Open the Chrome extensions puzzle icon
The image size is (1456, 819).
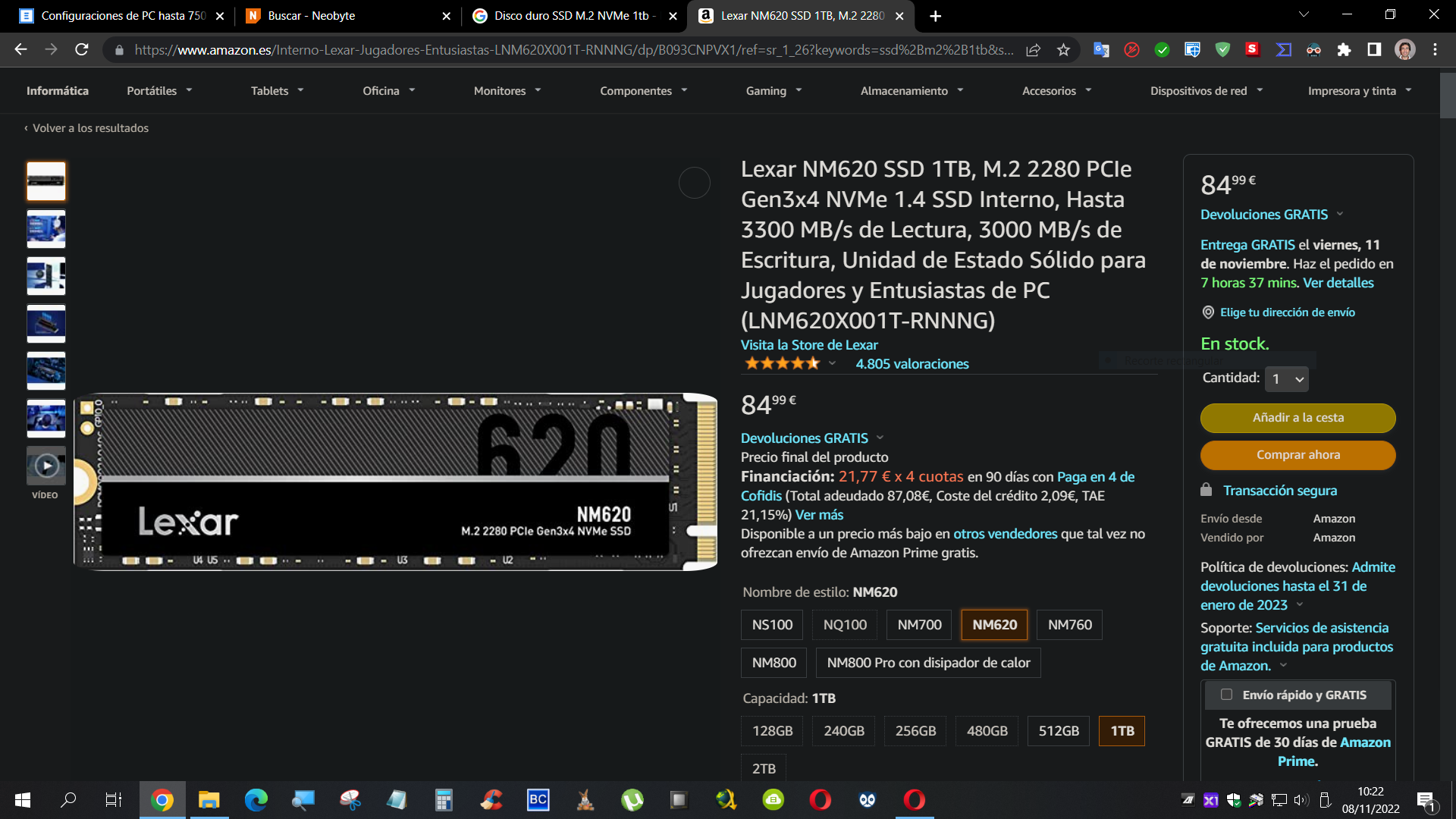[1344, 50]
